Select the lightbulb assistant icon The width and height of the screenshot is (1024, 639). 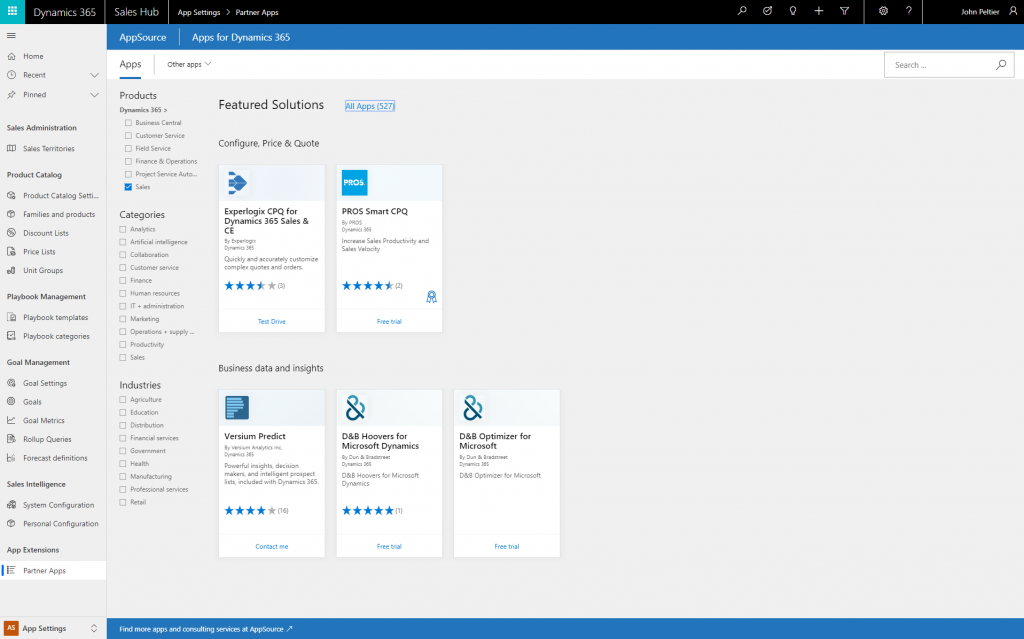793,12
